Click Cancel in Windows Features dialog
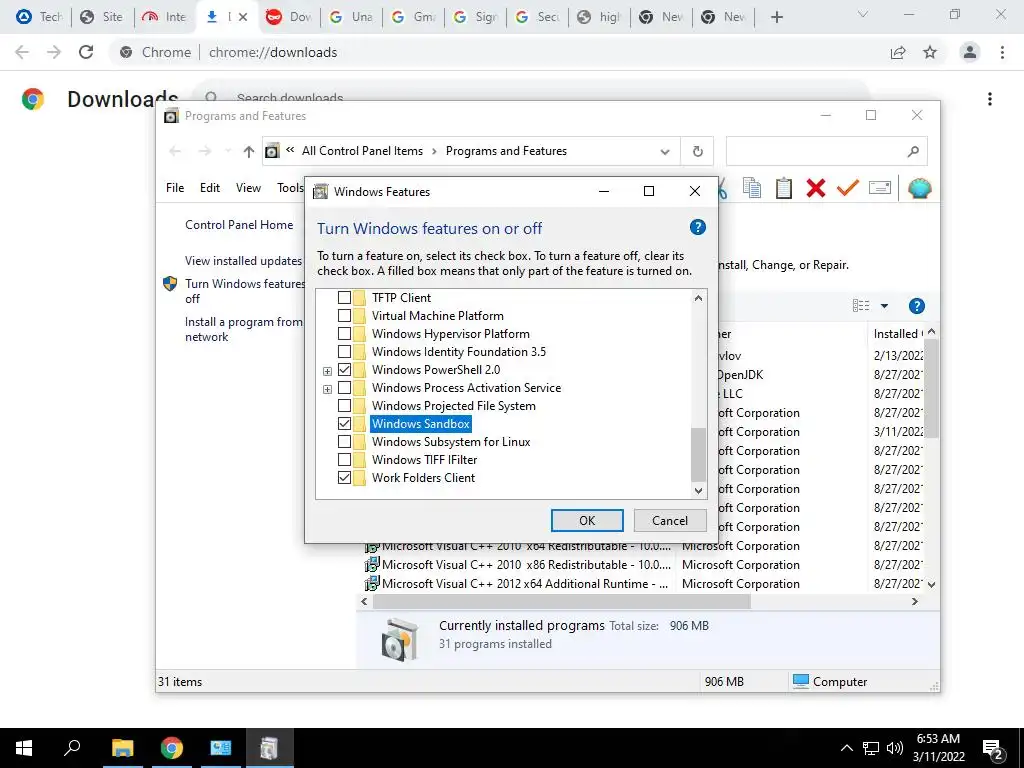Image resolution: width=1024 pixels, height=768 pixels. tap(670, 520)
